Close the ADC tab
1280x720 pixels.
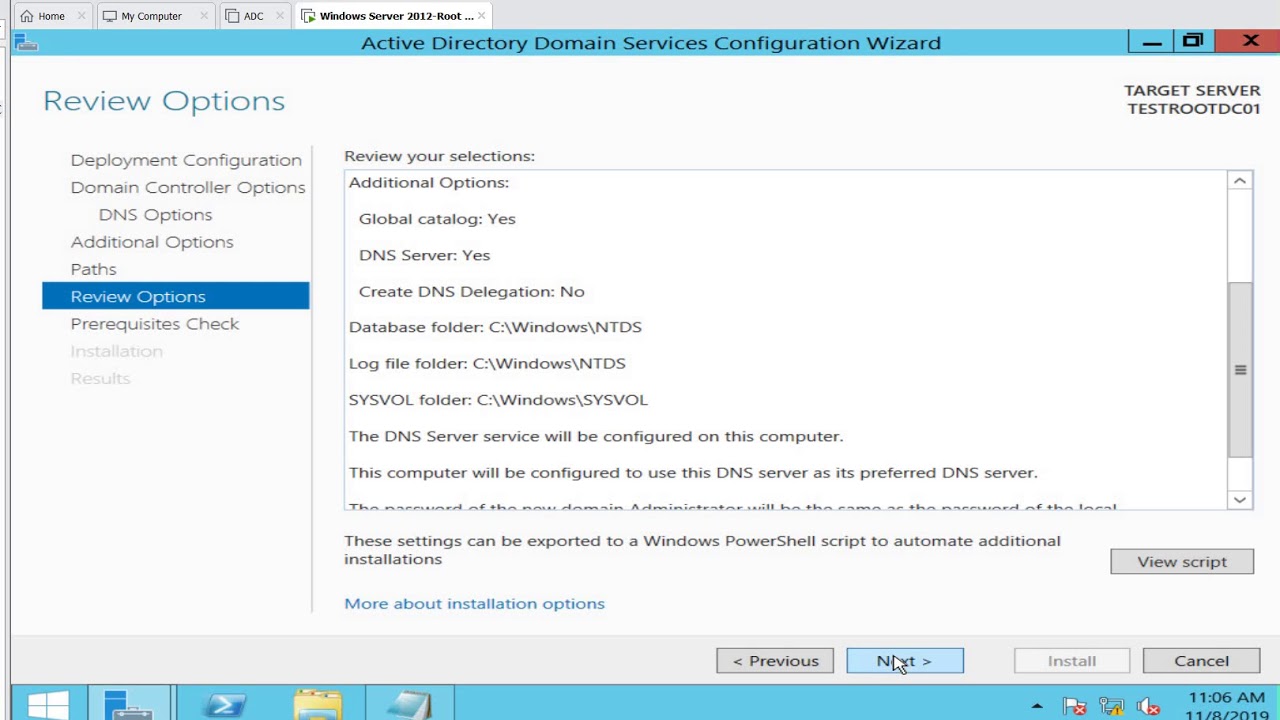(281, 16)
